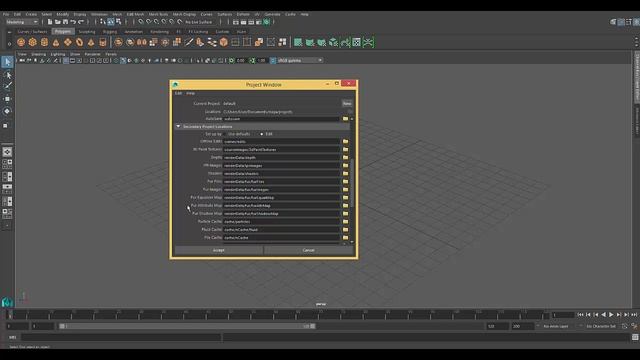Open animation preferences icon beside Character Set
640x360 pixels.
click(634, 326)
